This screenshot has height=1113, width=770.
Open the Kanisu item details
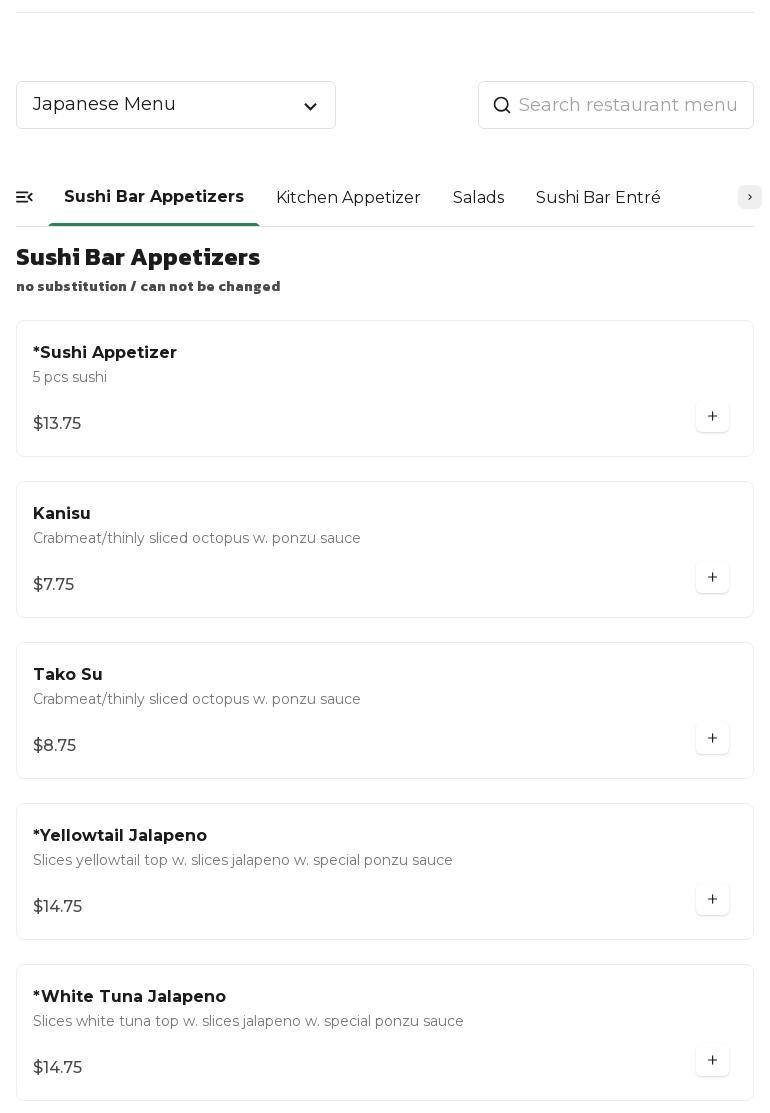62,513
